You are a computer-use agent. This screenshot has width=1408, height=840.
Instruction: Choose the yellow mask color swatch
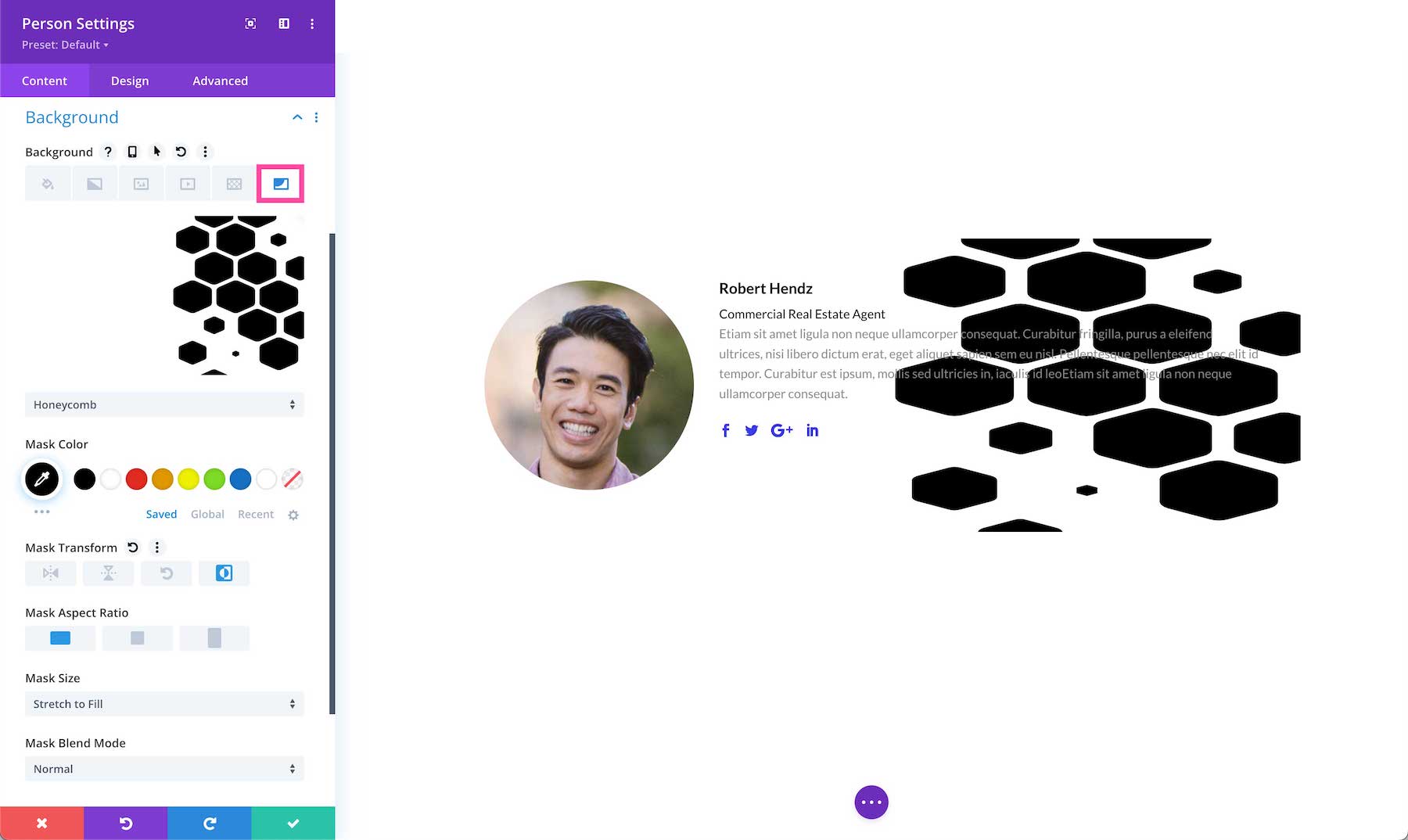click(189, 479)
